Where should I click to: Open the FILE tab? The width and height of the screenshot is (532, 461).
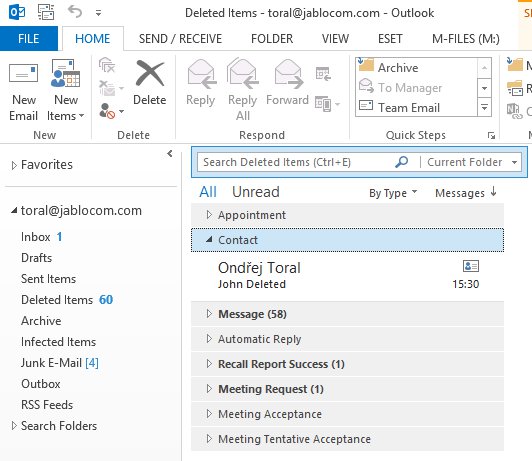tap(28, 38)
